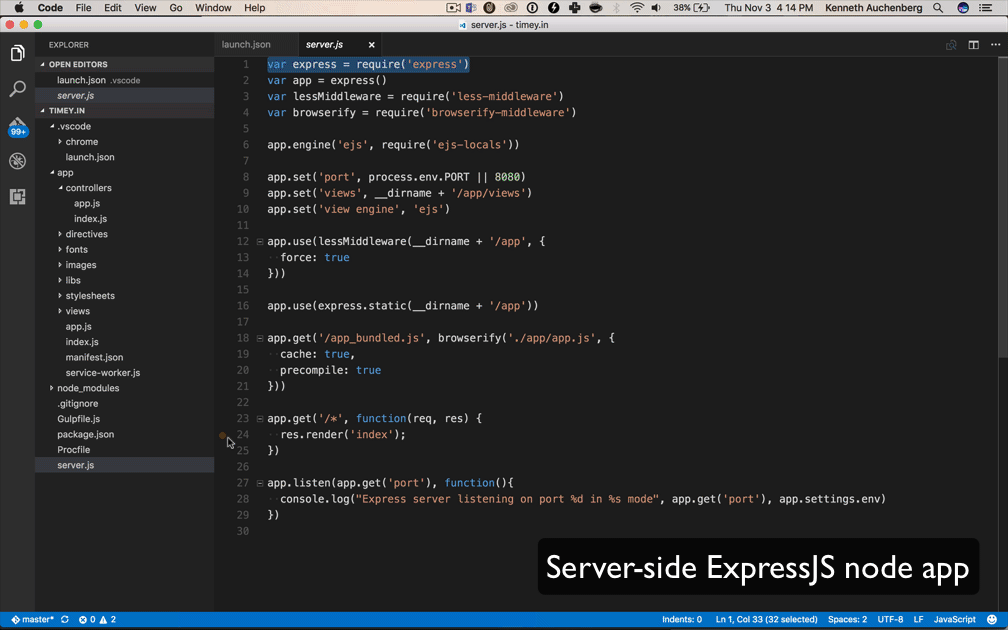This screenshot has height=630, width=1008.
Task: Fold code block at line 23
Action: (260, 418)
